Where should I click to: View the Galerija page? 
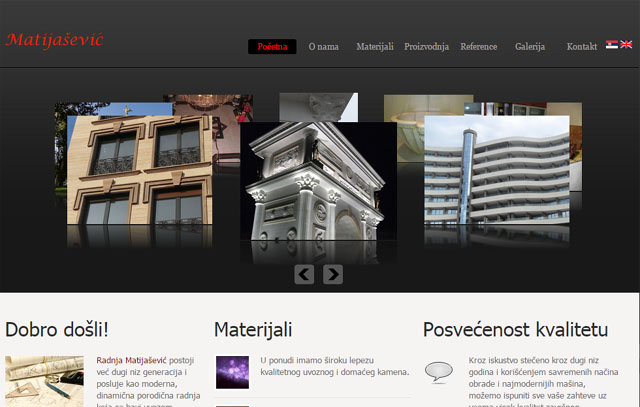coord(530,47)
